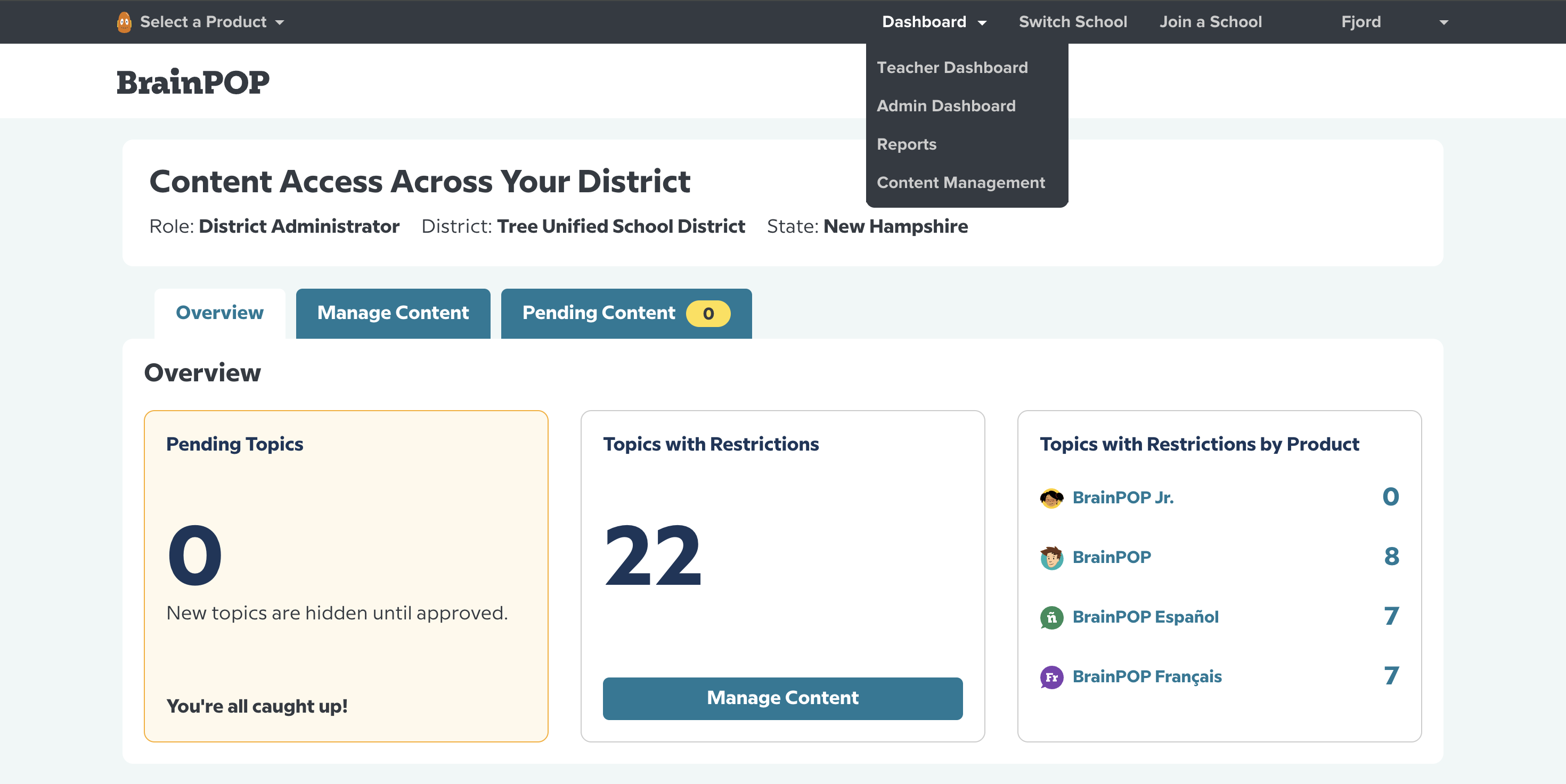1566x784 pixels.
Task: Click the "Pending Topics" card heading
Action: pos(235,444)
